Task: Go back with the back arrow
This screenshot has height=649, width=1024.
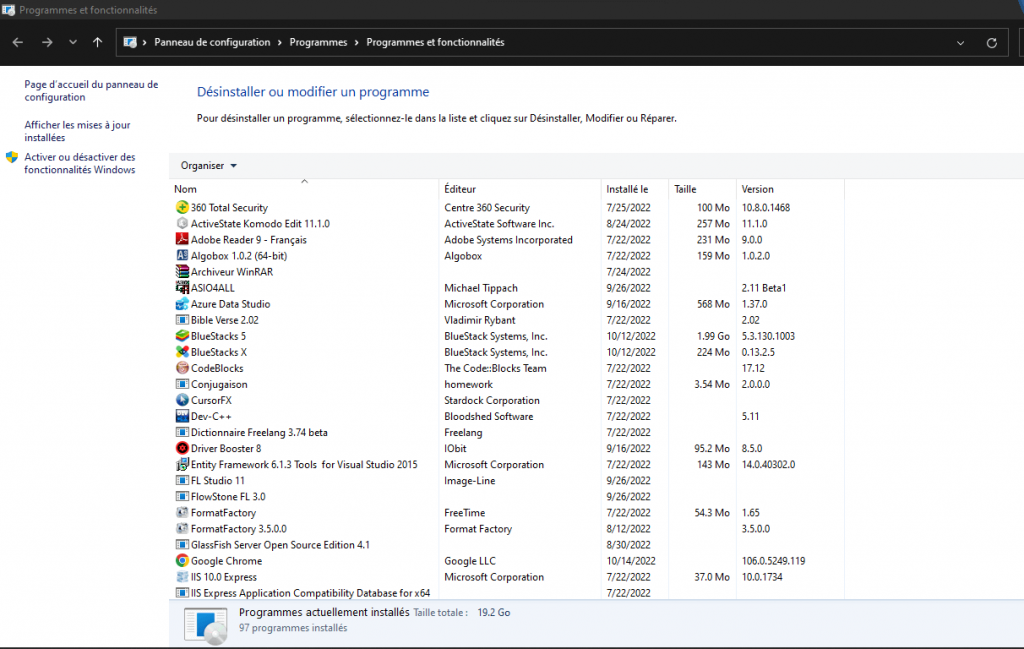Action: click(x=18, y=42)
